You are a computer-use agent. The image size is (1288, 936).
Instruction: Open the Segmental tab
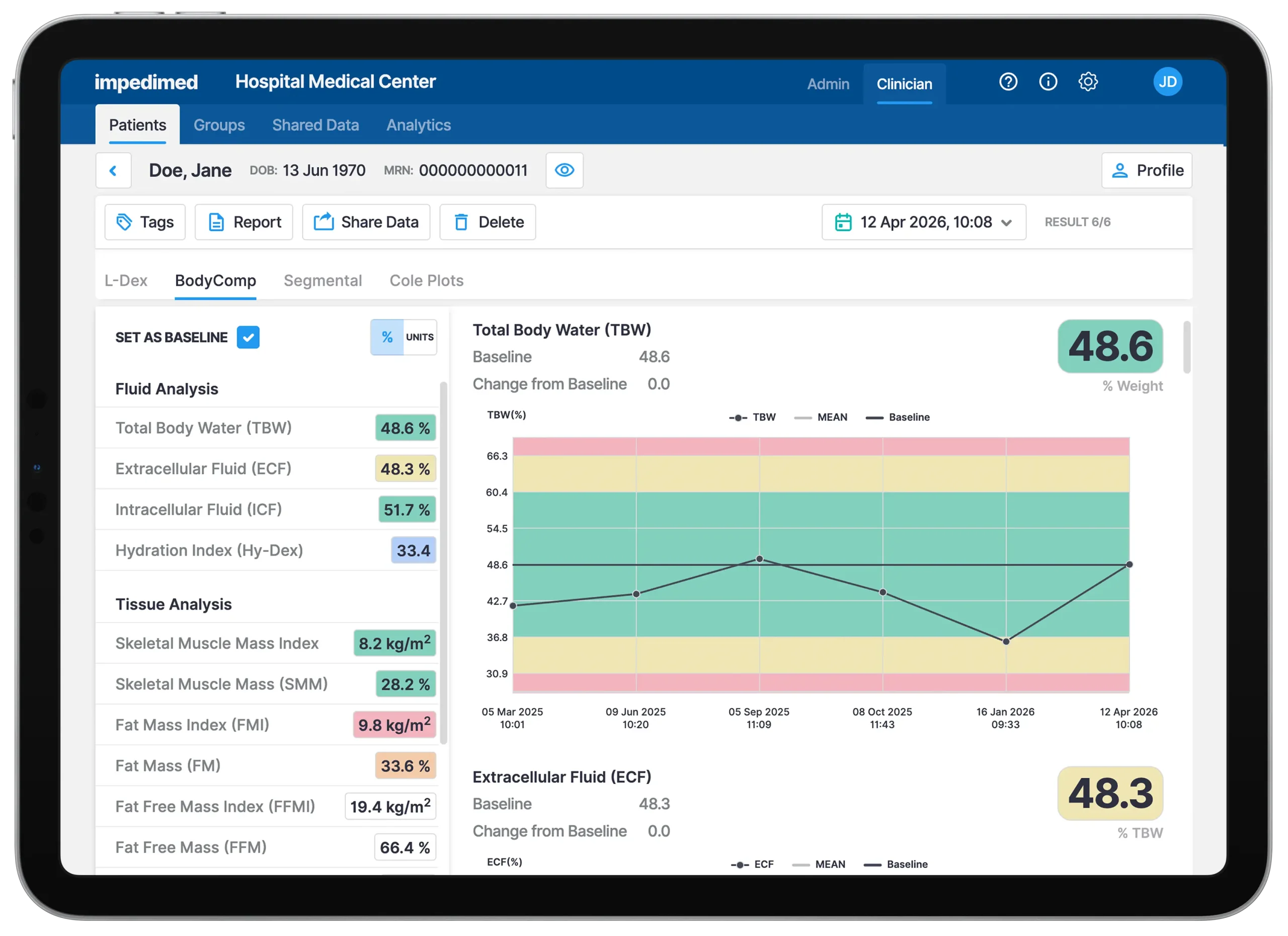(323, 281)
